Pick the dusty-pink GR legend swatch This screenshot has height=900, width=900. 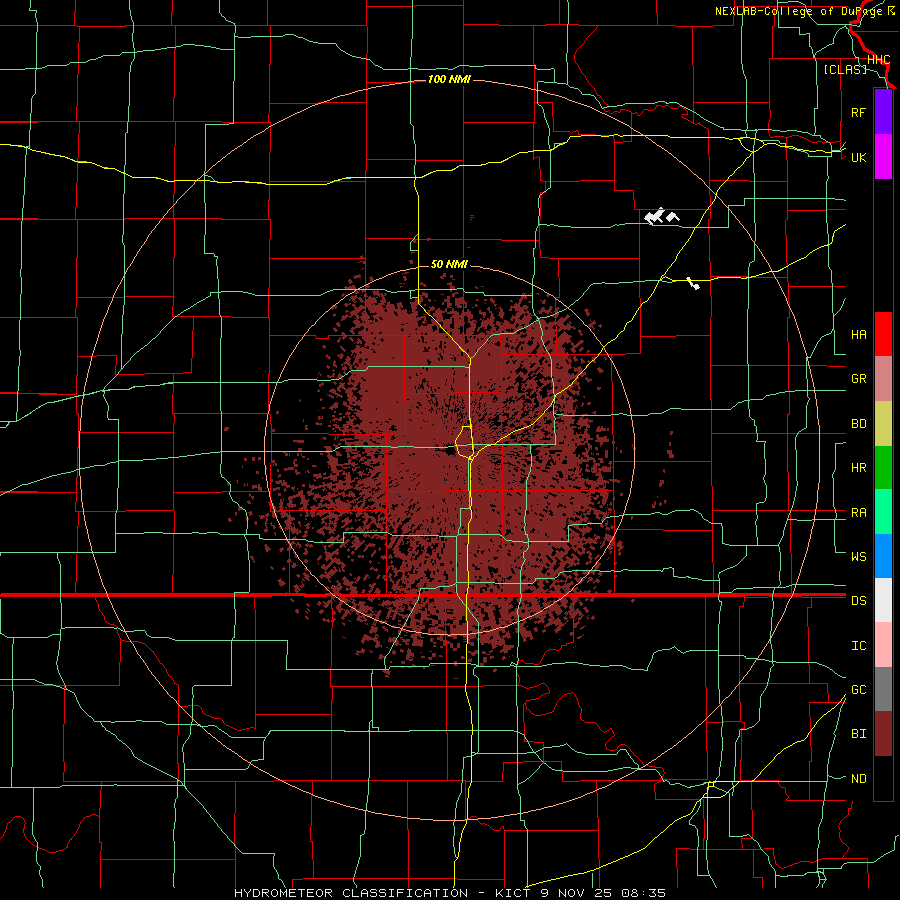coord(883,378)
